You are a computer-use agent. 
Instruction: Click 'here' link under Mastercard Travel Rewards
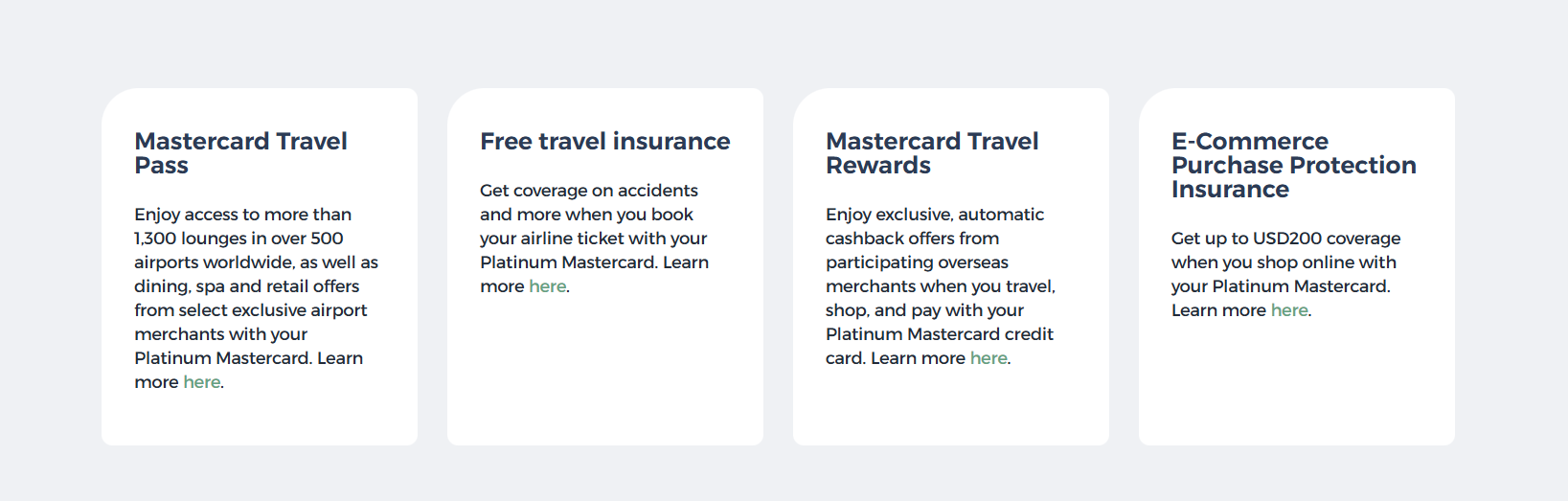point(989,358)
